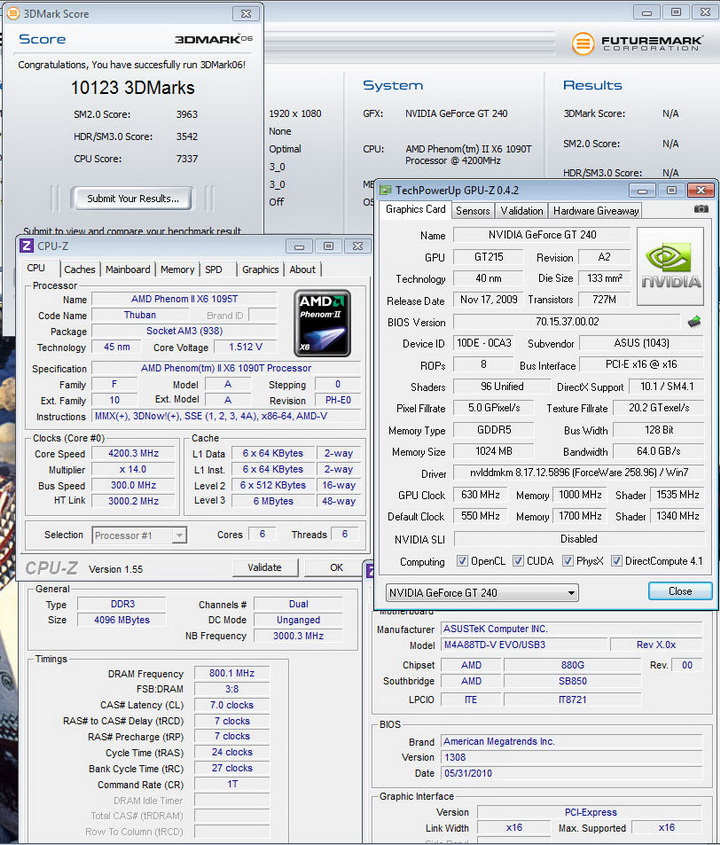Click the Memory Type GDDR5 field
This screenshot has width=720, height=845.
click(494, 430)
